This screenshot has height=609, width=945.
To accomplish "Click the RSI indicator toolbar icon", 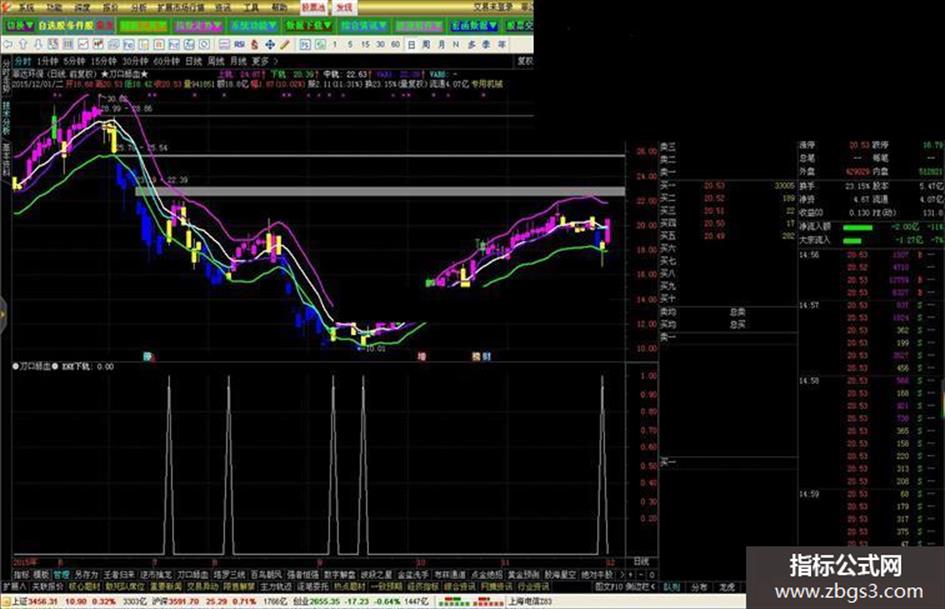I will pyautogui.click(x=239, y=45).
